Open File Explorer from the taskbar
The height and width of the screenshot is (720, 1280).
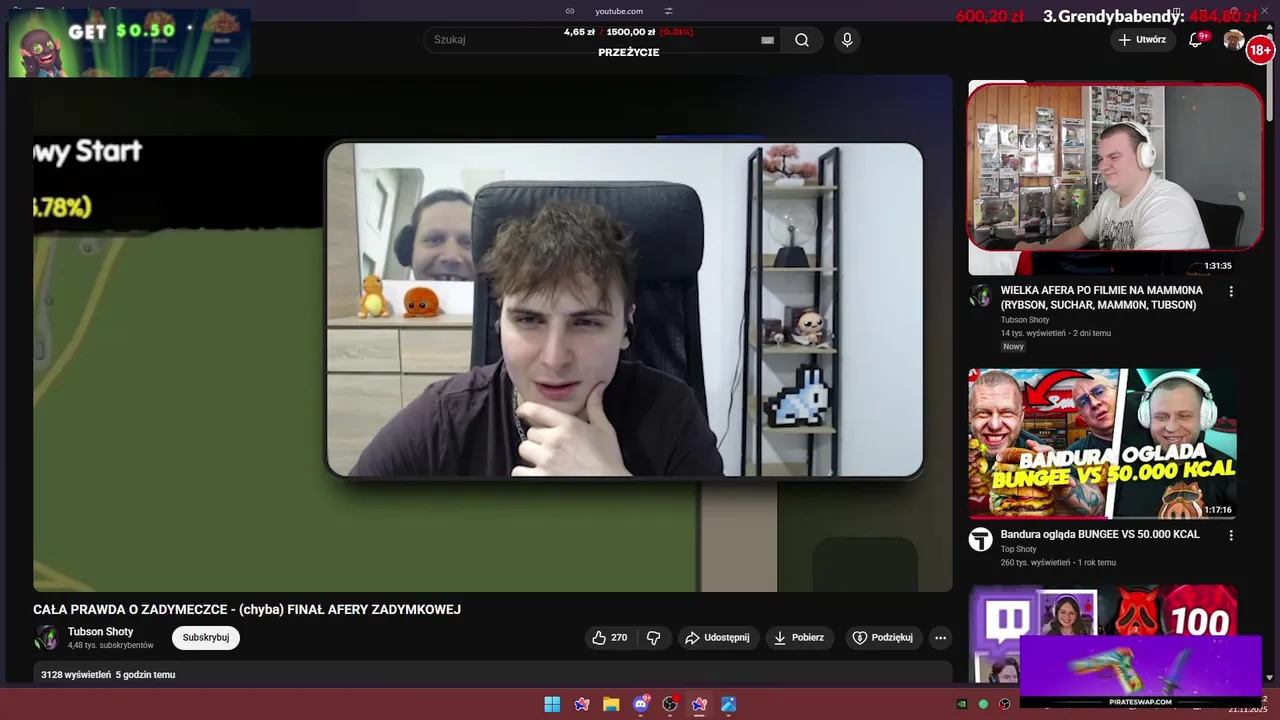click(x=611, y=704)
